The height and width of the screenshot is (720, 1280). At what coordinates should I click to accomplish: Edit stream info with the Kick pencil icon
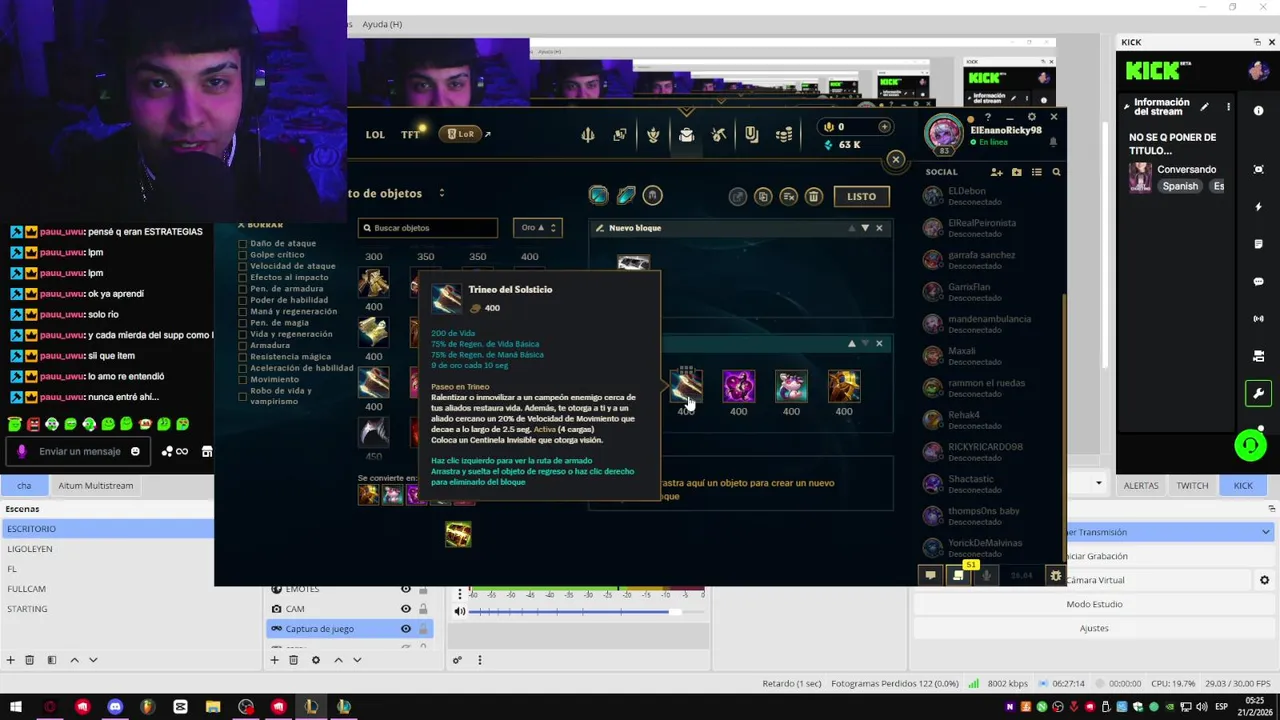click(x=1204, y=107)
